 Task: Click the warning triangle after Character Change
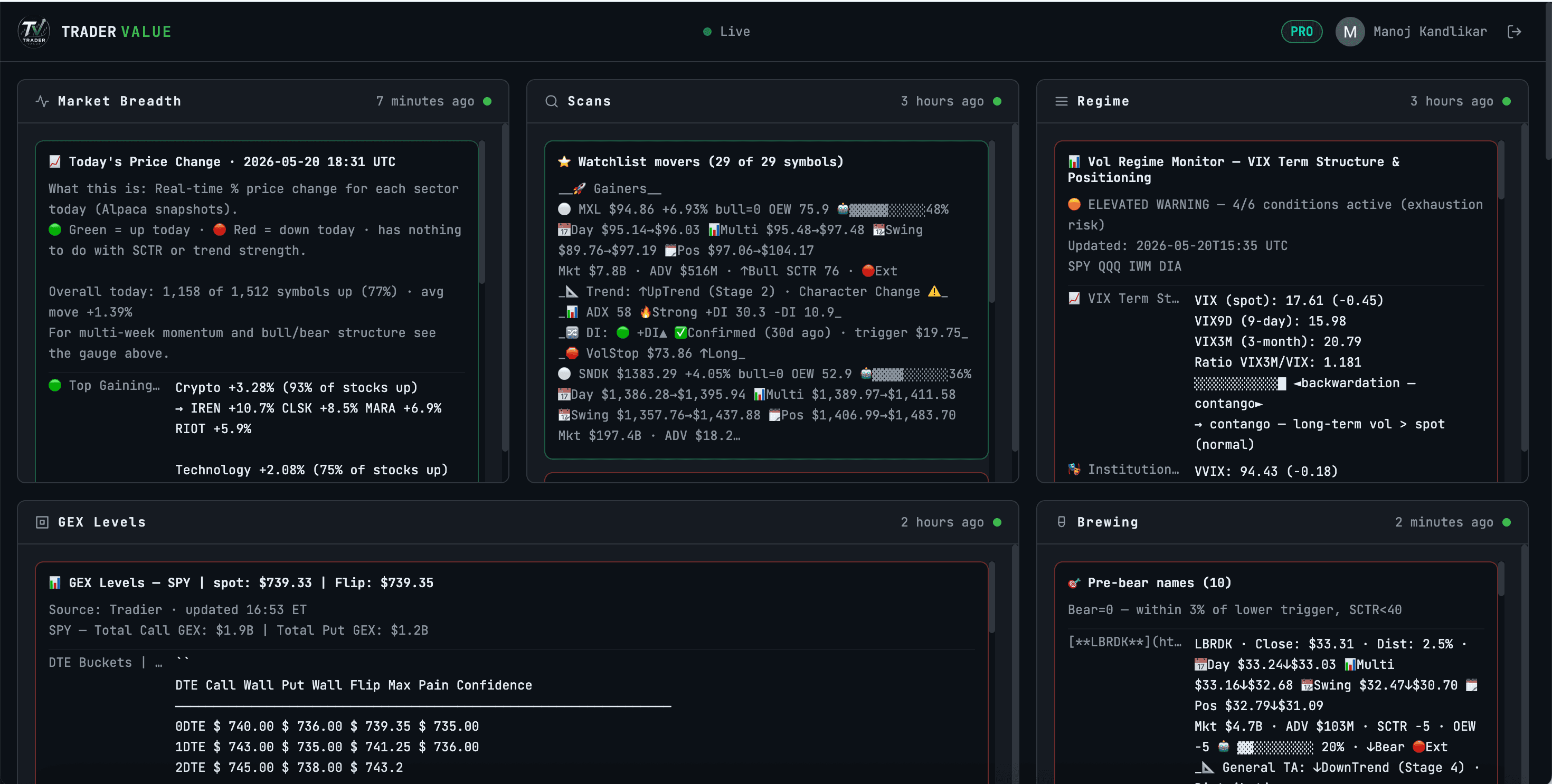pyautogui.click(x=934, y=291)
